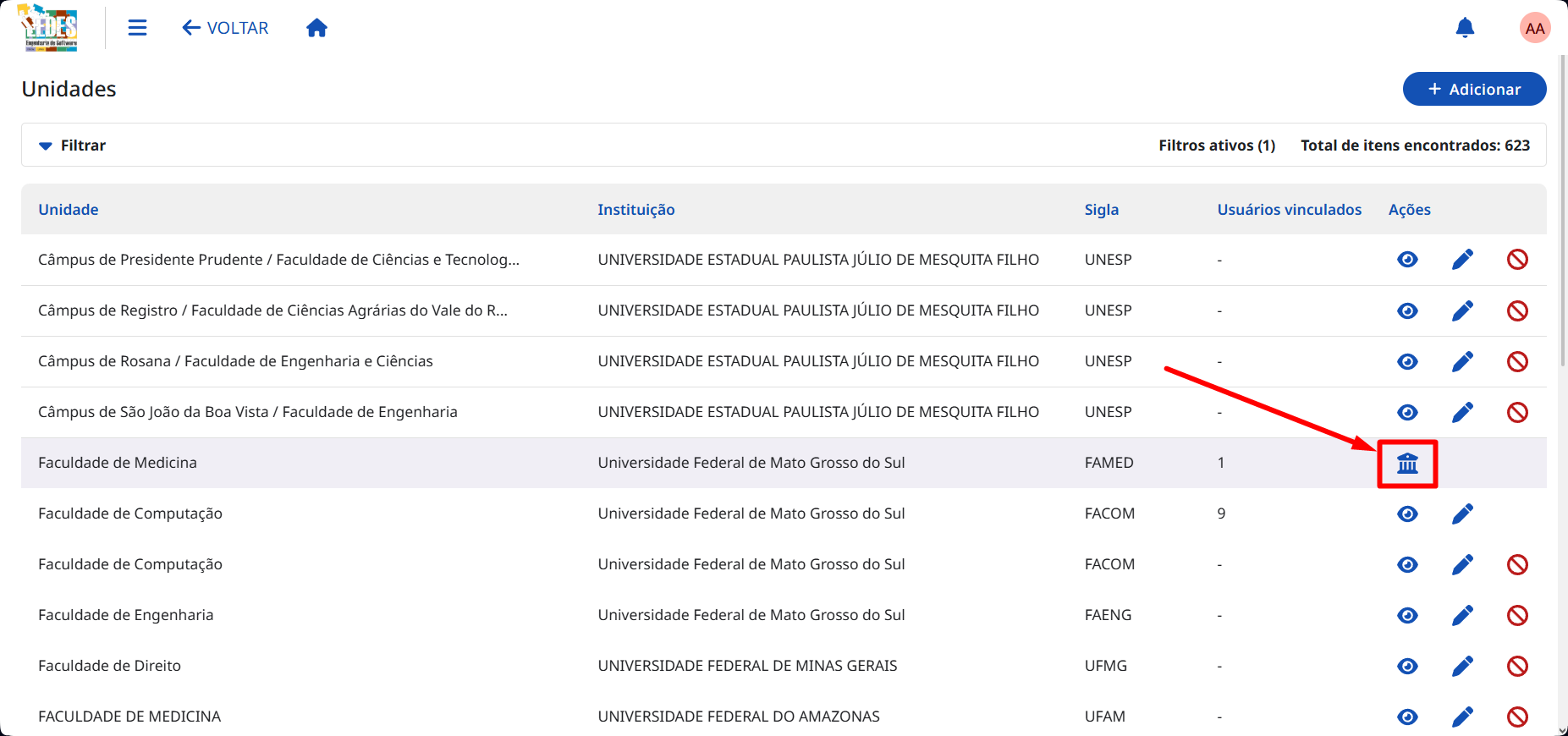The width and height of the screenshot is (1568, 736).
Task: Go to the home page icon
Action: 316,28
